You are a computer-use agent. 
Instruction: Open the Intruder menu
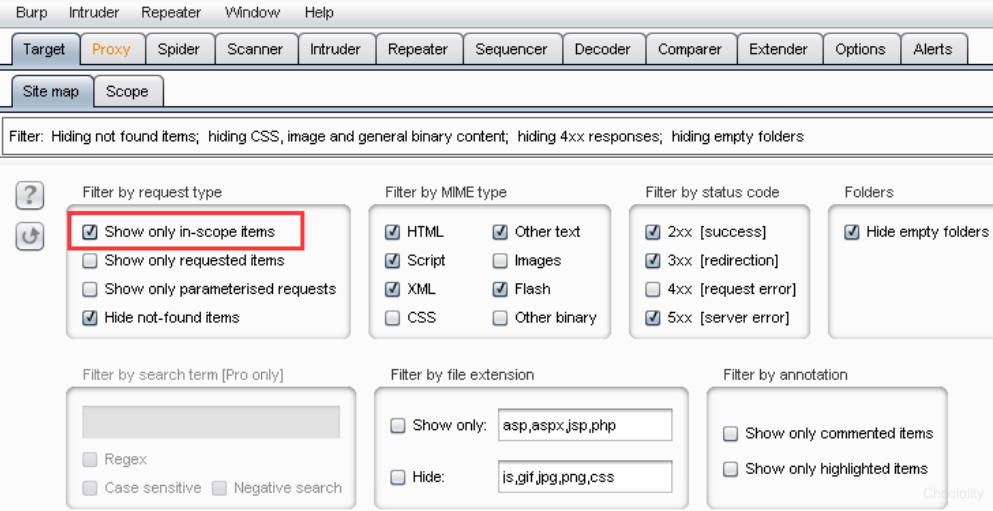pyautogui.click(x=94, y=13)
